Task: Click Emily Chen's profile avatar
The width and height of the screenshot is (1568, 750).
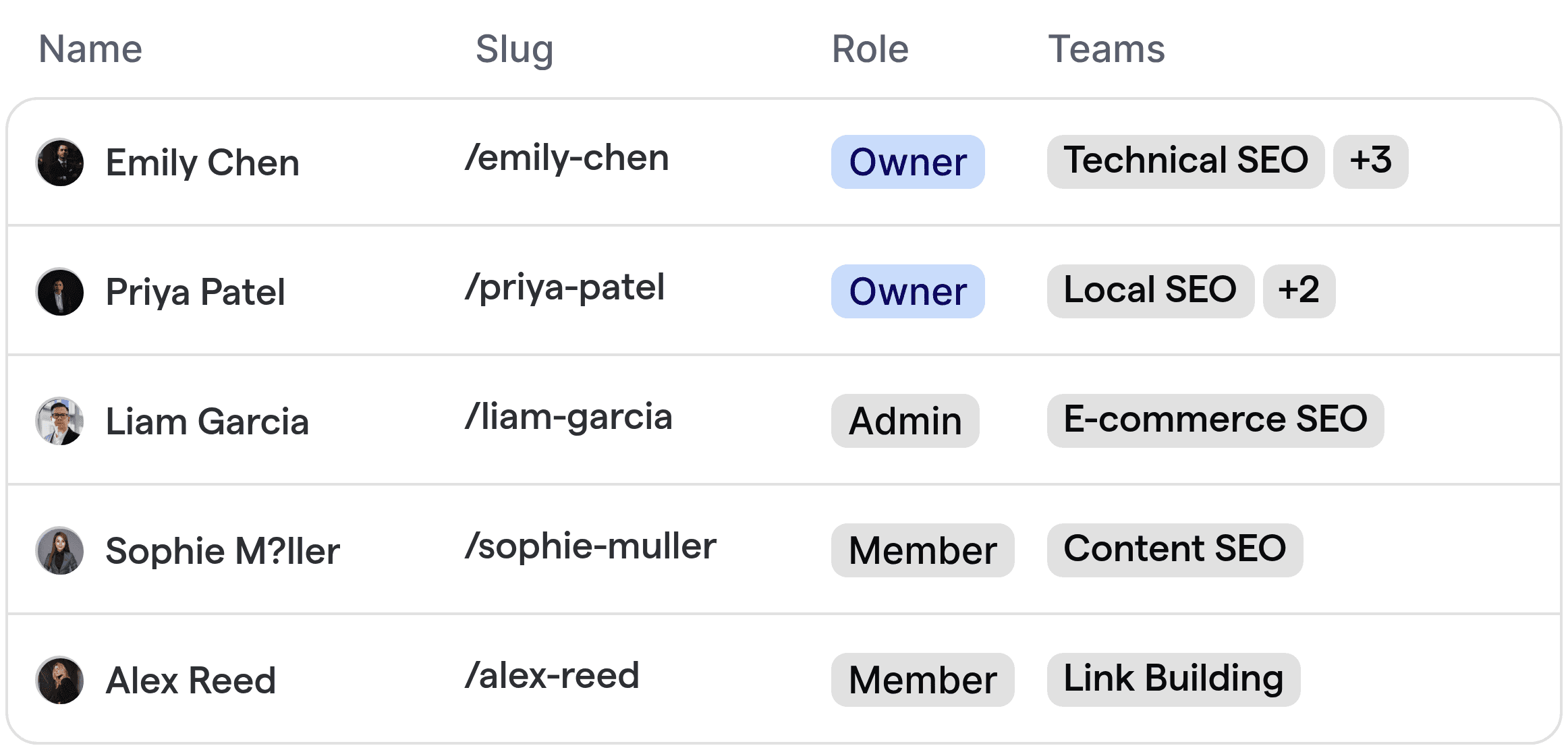Action: pyautogui.click(x=59, y=162)
